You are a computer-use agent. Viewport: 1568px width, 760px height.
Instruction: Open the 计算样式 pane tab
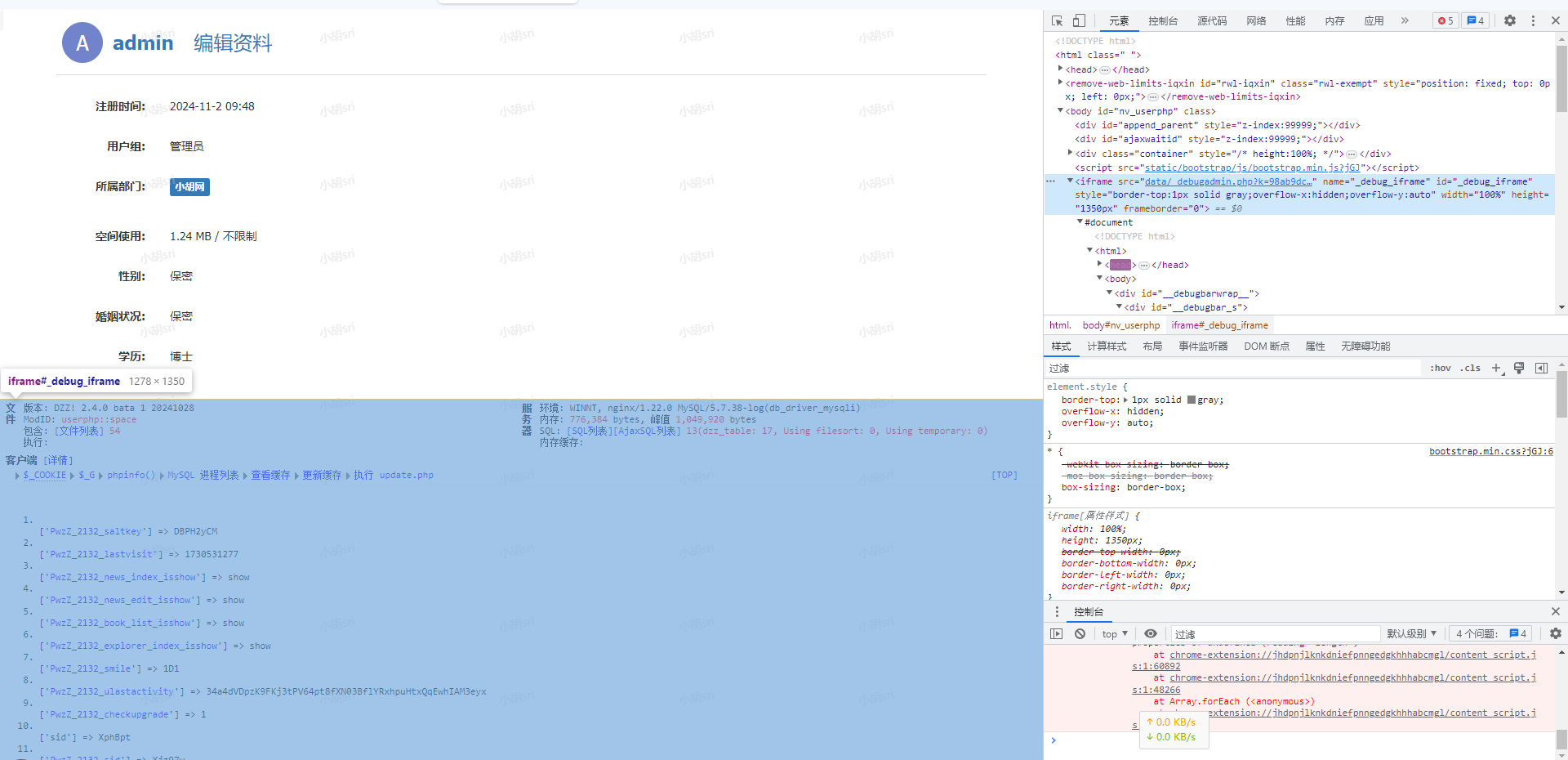coord(1107,346)
